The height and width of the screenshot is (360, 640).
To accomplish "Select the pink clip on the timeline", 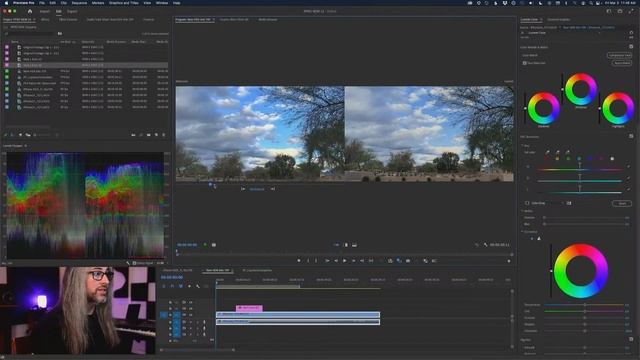I will (249, 308).
